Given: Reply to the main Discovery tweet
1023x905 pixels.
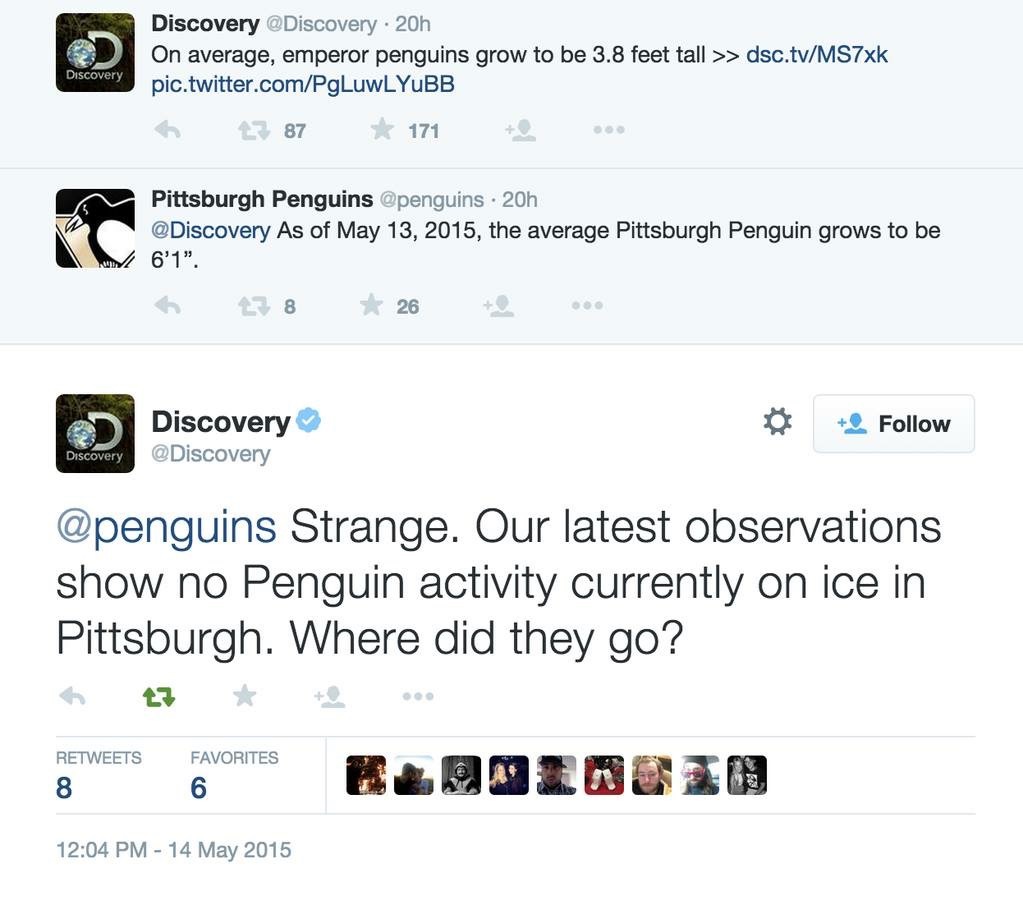Looking at the screenshot, I should [x=72, y=696].
